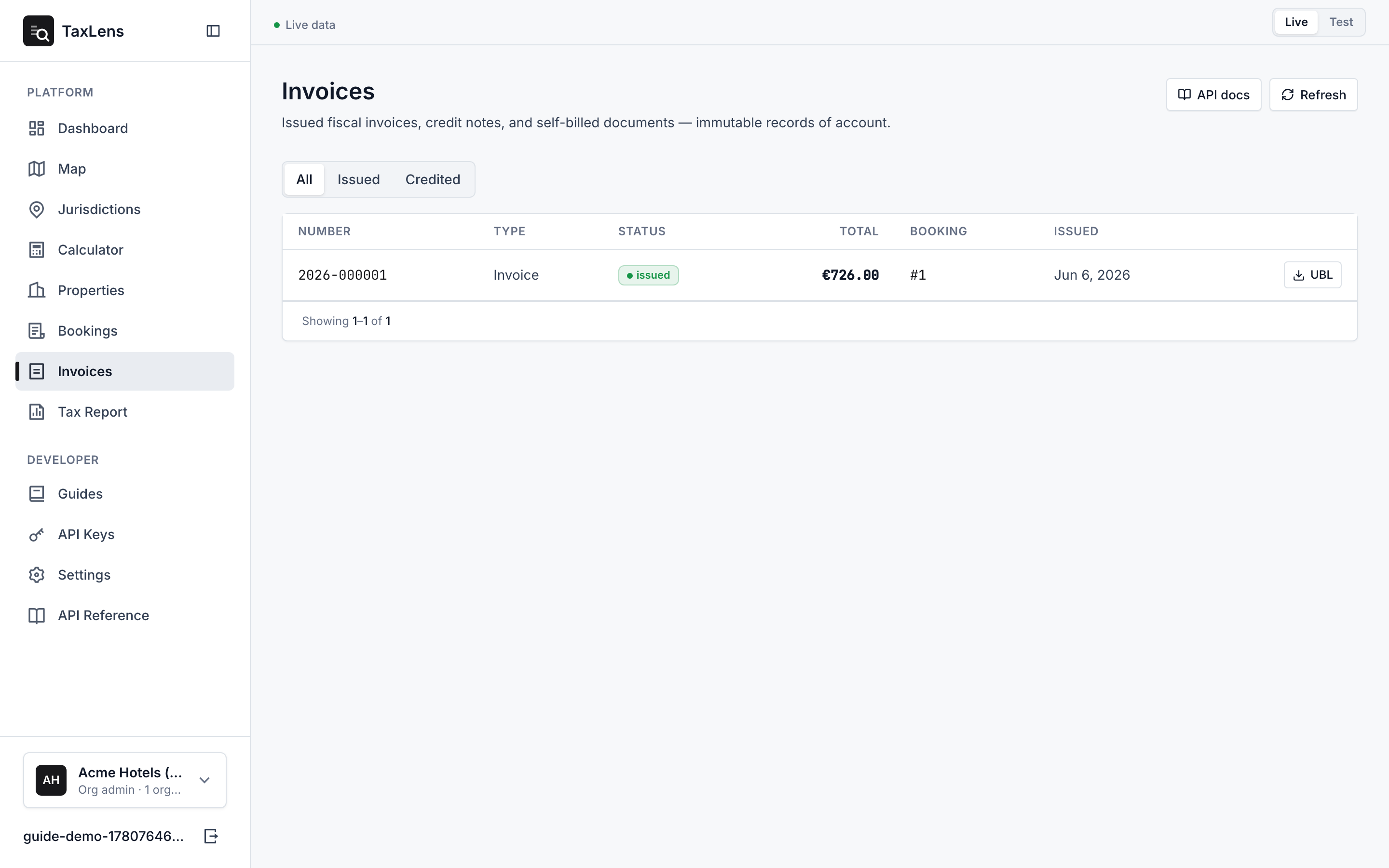The width and height of the screenshot is (1389, 868).
Task: Click the Jurisdictions pin icon
Action: 37,210
